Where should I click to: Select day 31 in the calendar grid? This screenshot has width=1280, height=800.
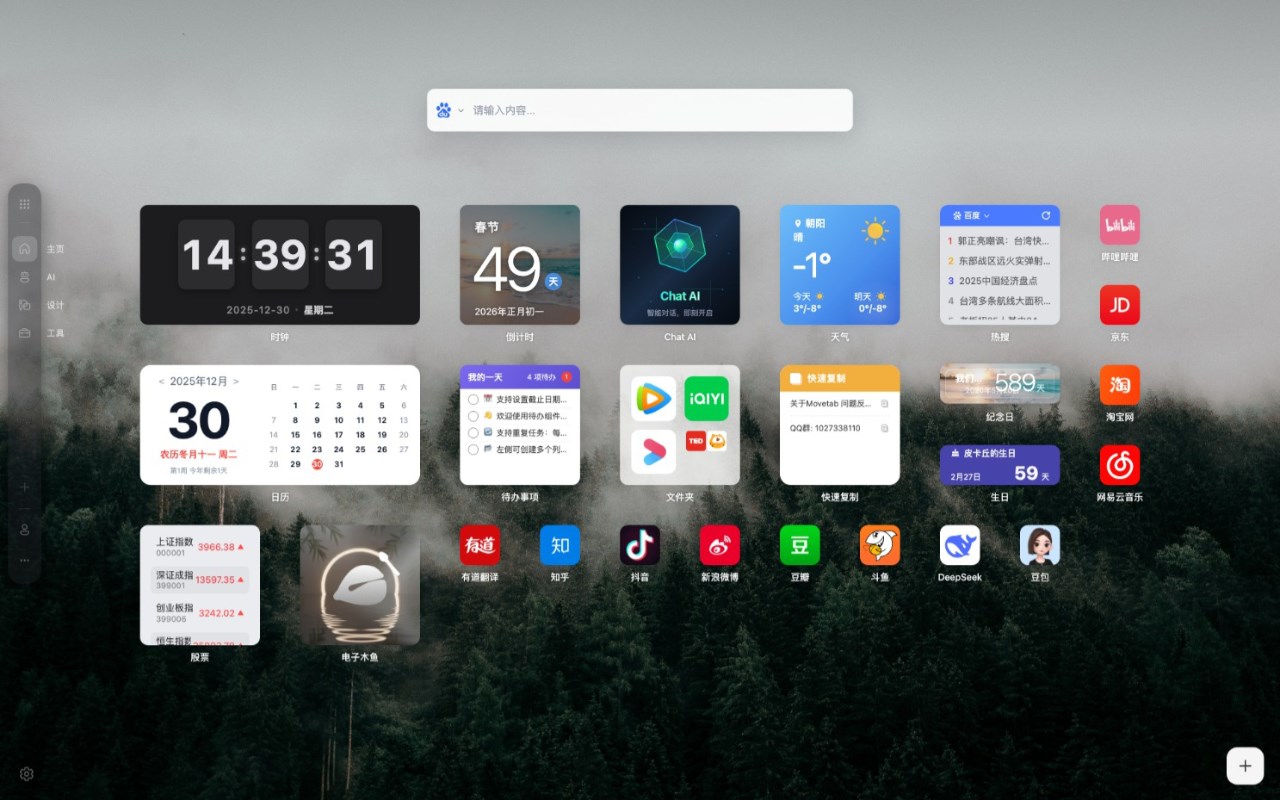(338, 464)
